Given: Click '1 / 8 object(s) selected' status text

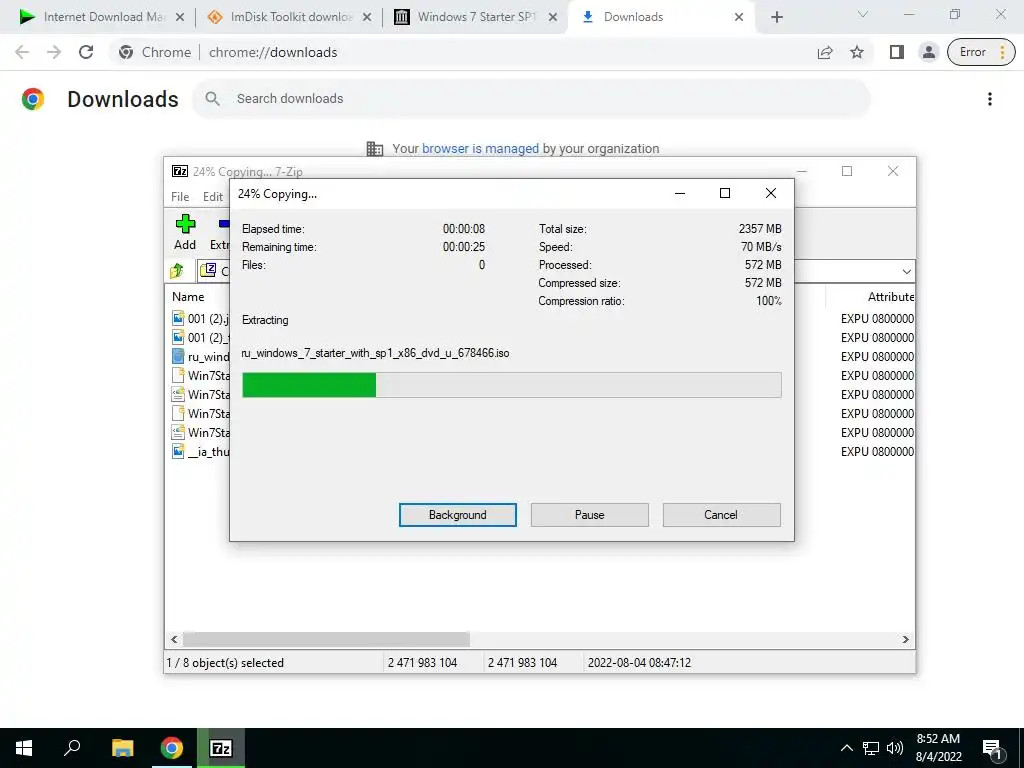Looking at the screenshot, I should pos(225,663).
